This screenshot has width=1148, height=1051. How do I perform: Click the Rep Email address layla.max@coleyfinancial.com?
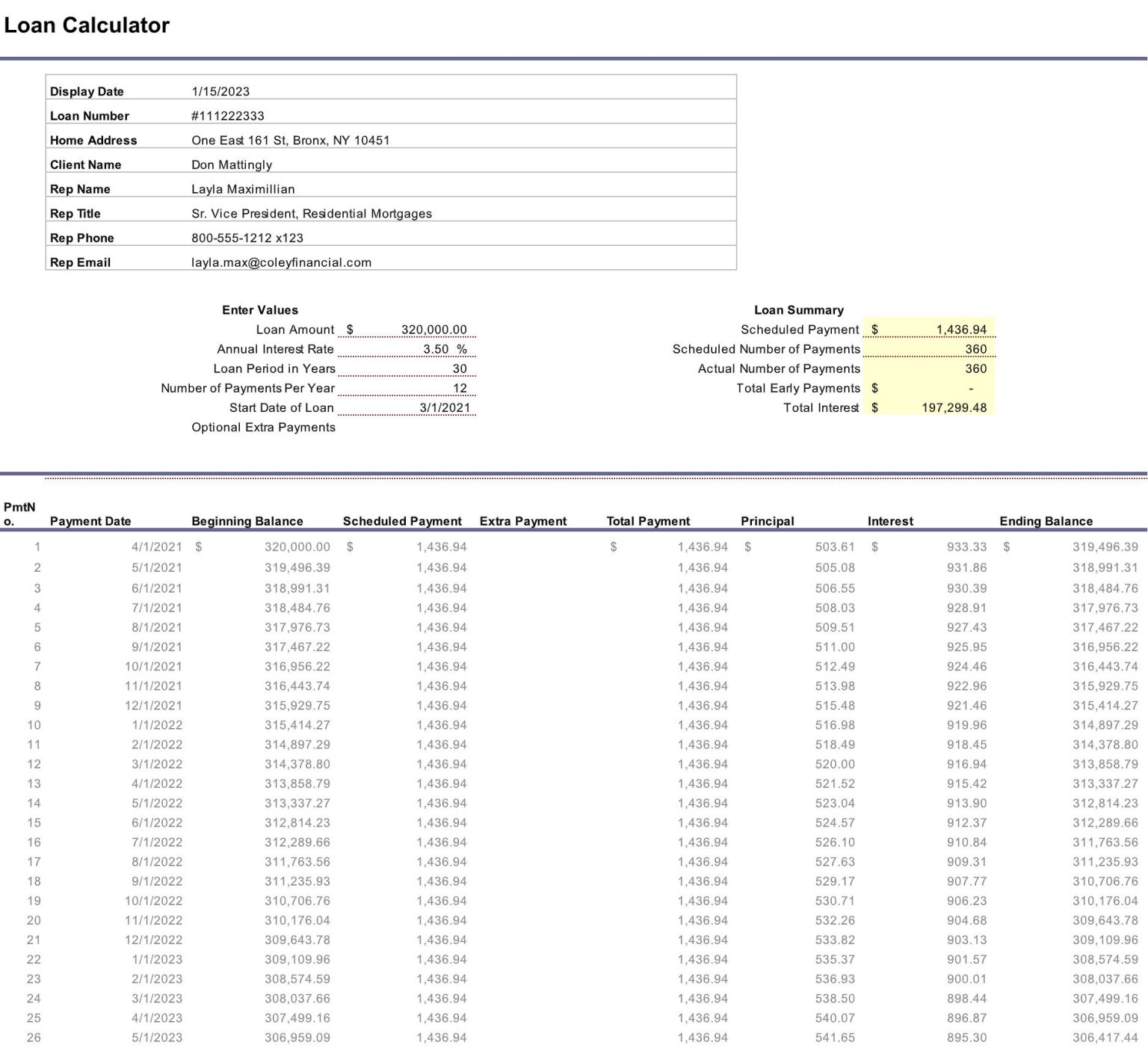281,262
